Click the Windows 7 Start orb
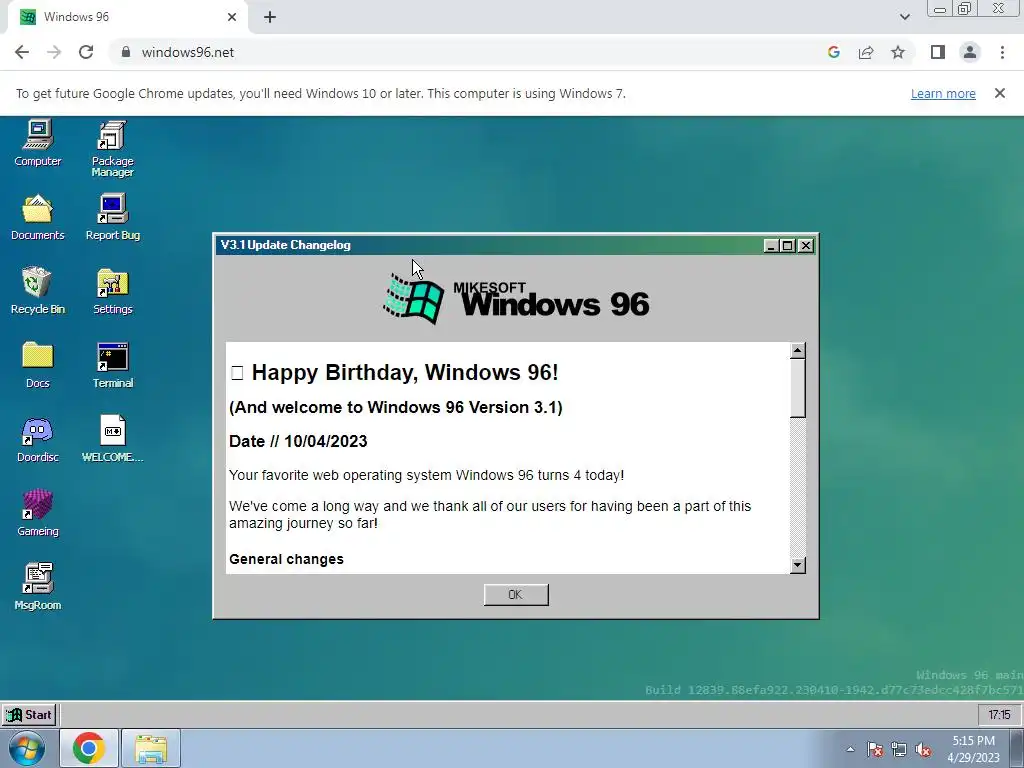The height and width of the screenshot is (768, 1024). [x=27, y=748]
